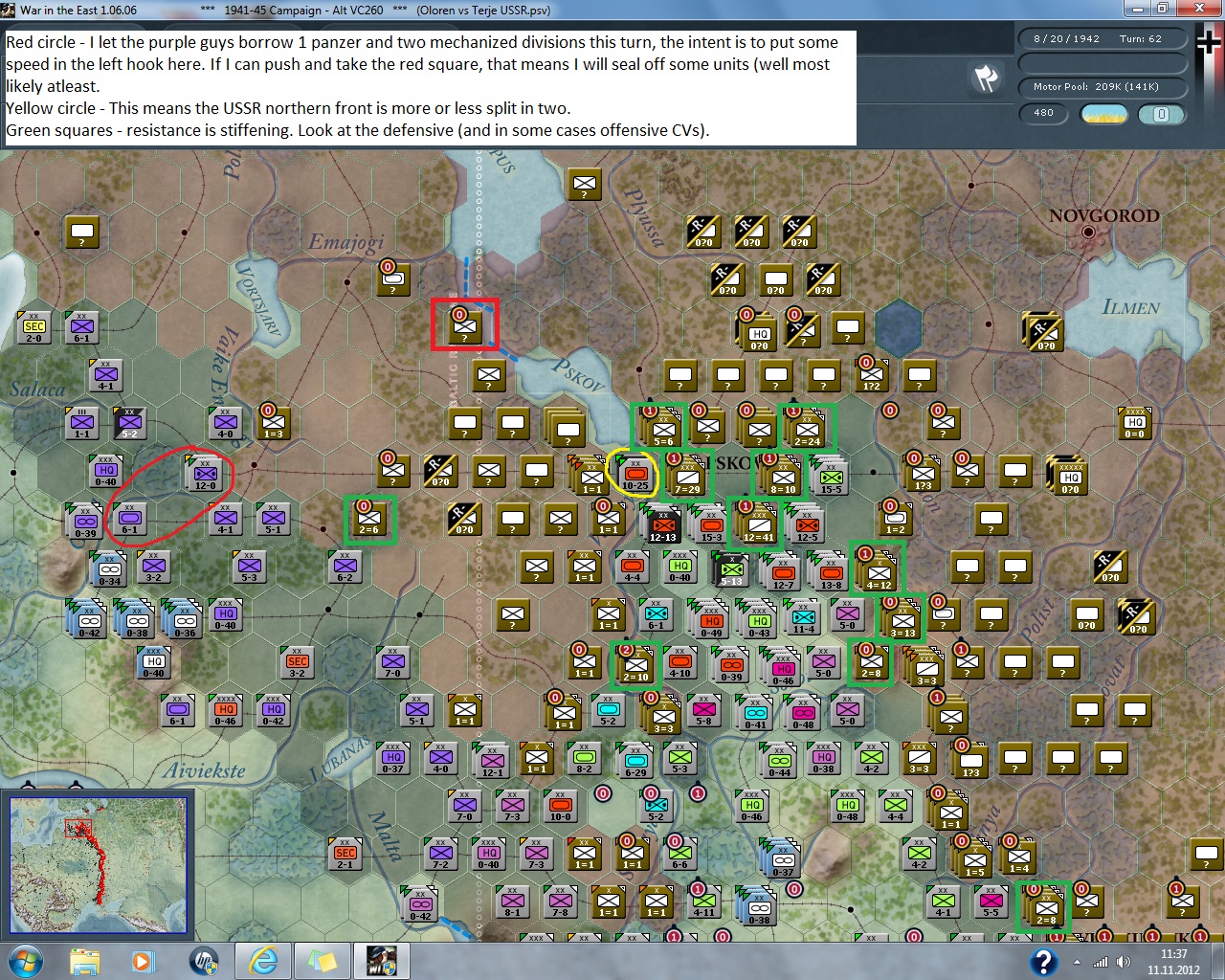
Task: Select the red 12-7 panzer stack
Action: [783, 572]
